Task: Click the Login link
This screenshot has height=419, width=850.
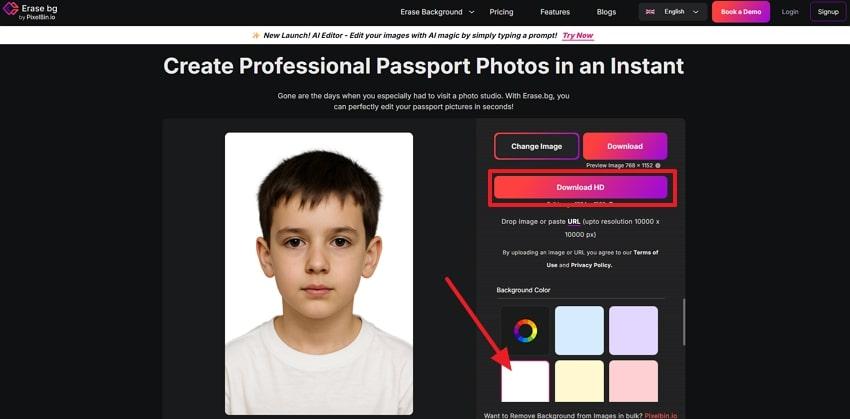Action: point(790,12)
